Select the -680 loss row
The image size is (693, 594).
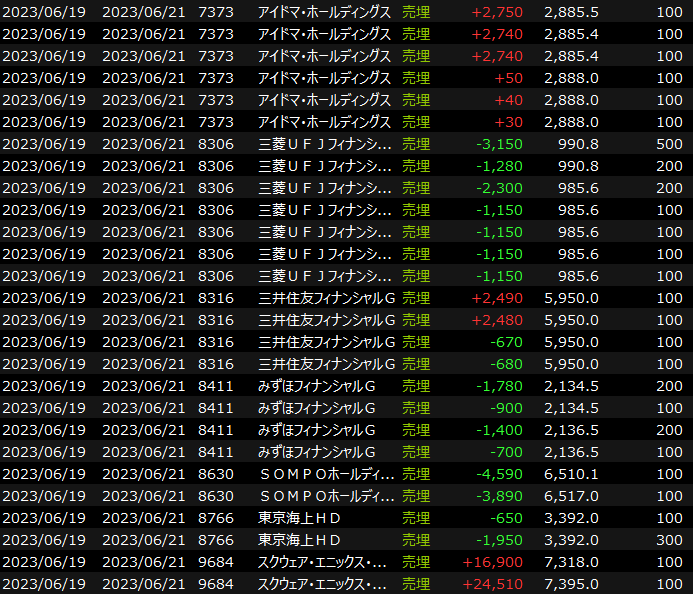pos(506,364)
